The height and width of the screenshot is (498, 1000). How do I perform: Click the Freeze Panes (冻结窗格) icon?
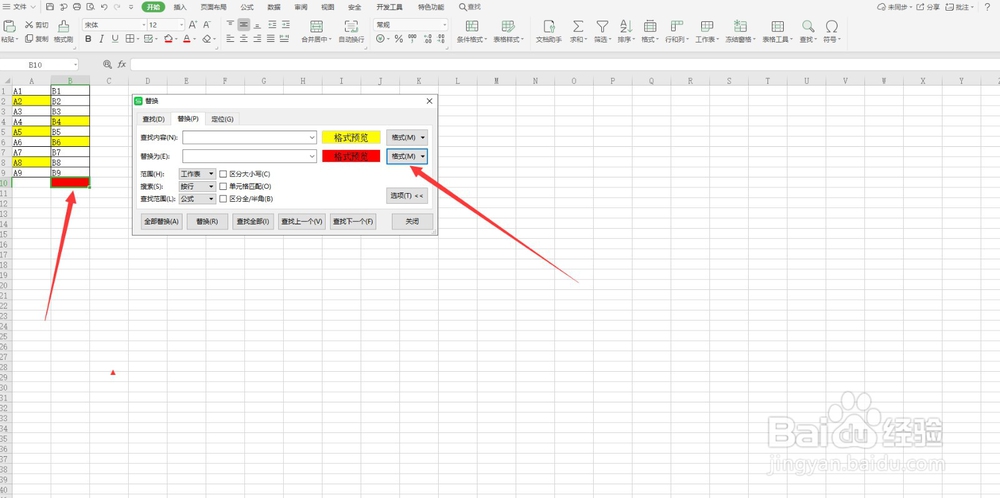click(x=740, y=26)
